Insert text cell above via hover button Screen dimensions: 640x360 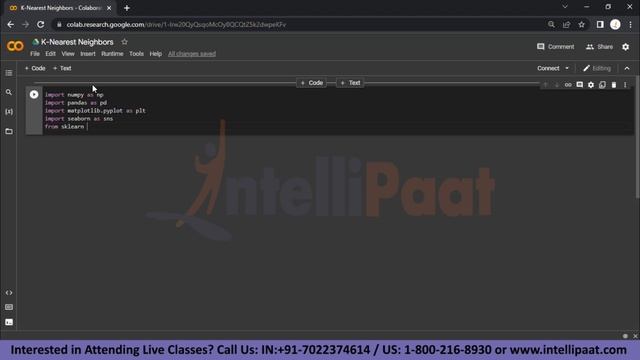pos(351,83)
